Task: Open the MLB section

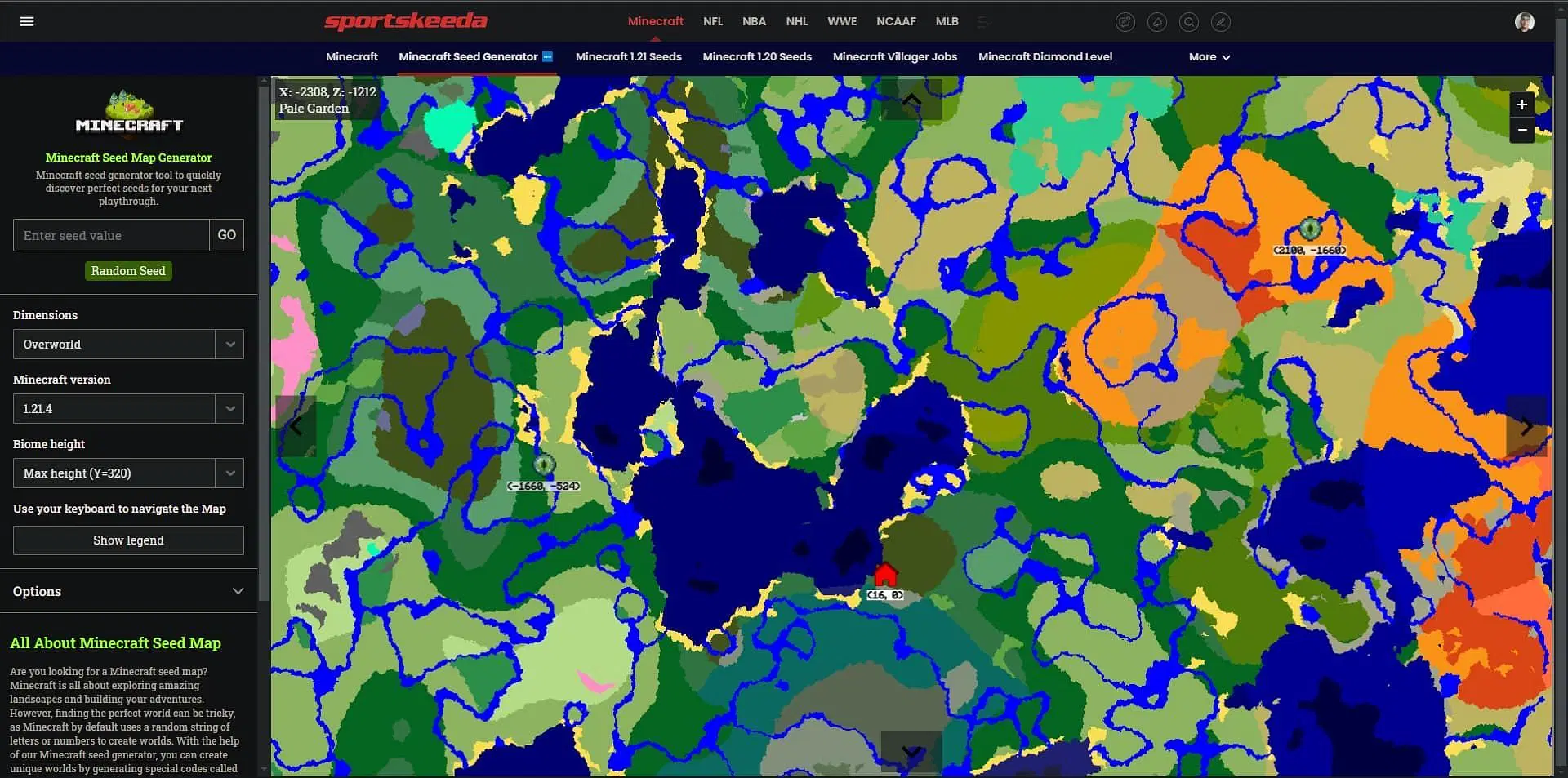Action: coord(947,21)
